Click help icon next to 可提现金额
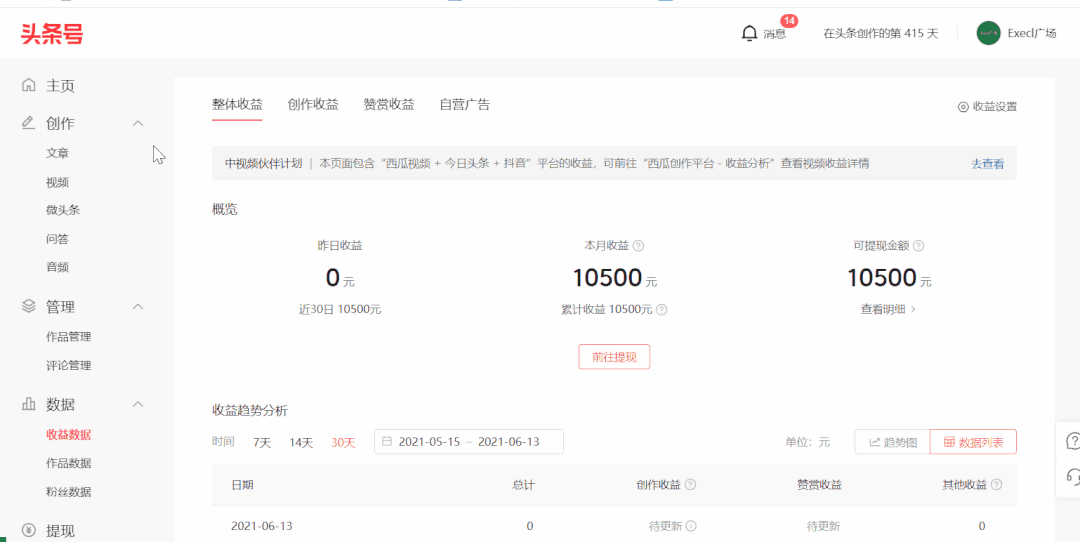 click(x=918, y=245)
